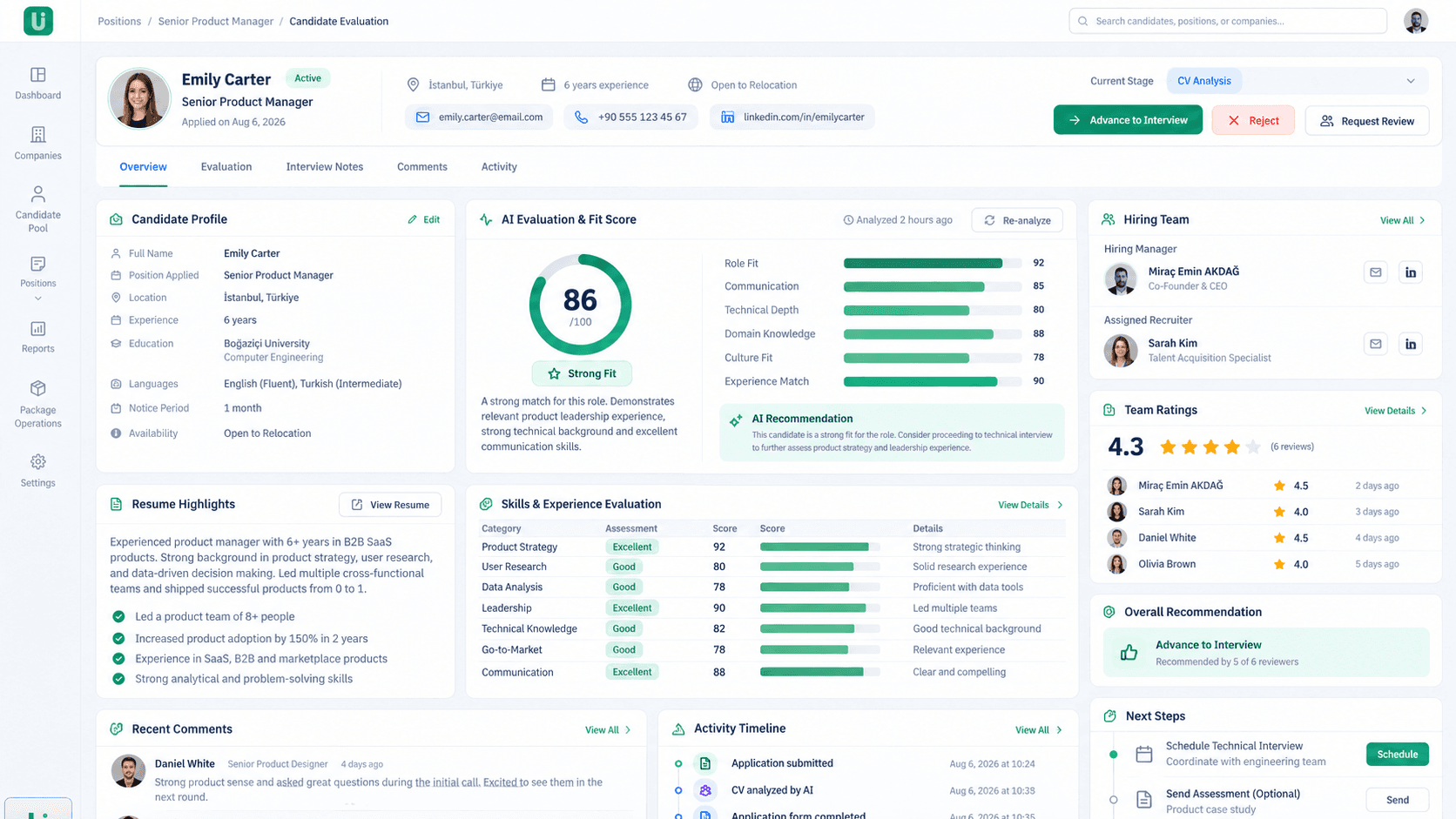Image resolution: width=1456 pixels, height=819 pixels.
Task: Click the thumbs-up icon in Overall Recommendation
Action: [1129, 653]
